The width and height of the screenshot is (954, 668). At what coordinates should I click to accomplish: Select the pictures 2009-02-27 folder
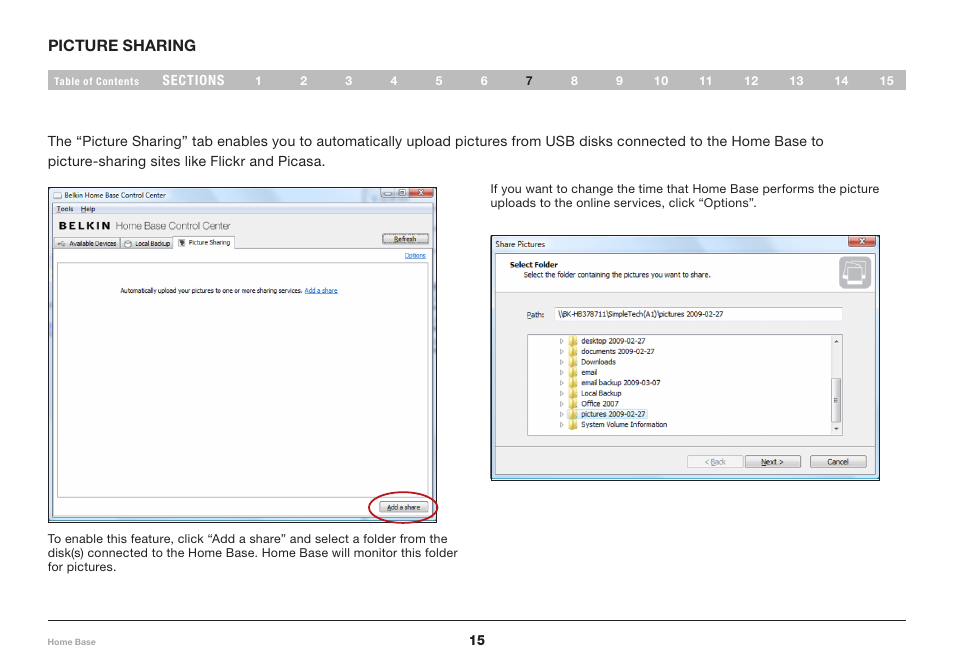pos(613,414)
